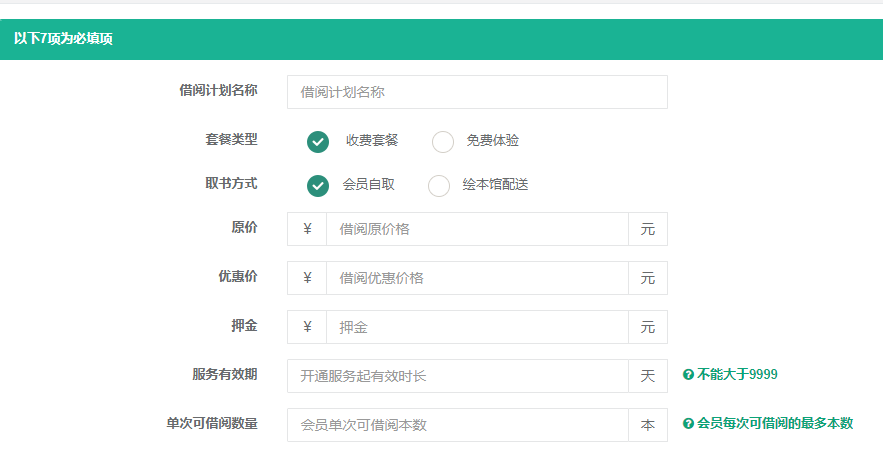
Task: Select the 免费体验 radio option
Action: pyautogui.click(x=443, y=142)
